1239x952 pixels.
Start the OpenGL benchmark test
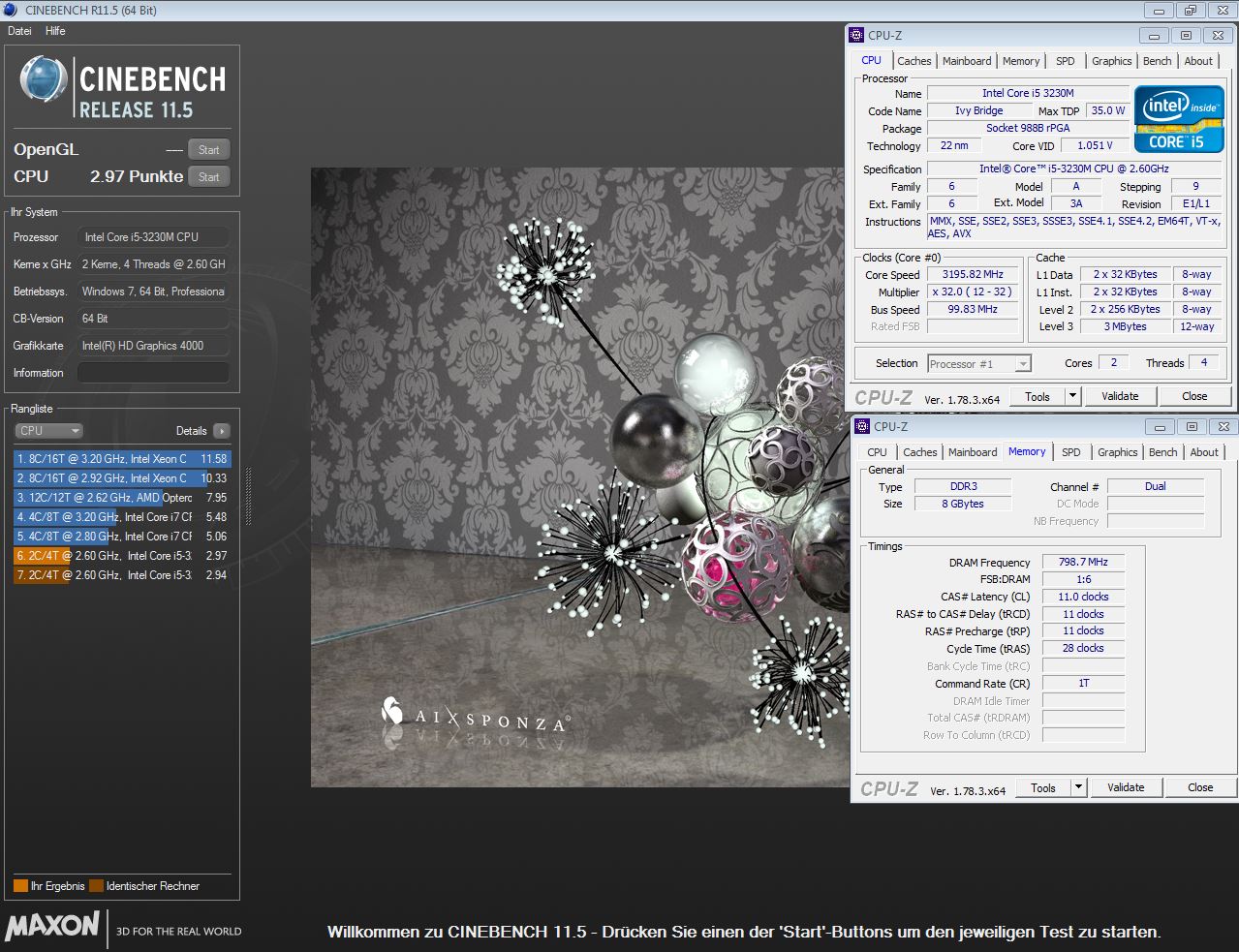click(x=209, y=149)
